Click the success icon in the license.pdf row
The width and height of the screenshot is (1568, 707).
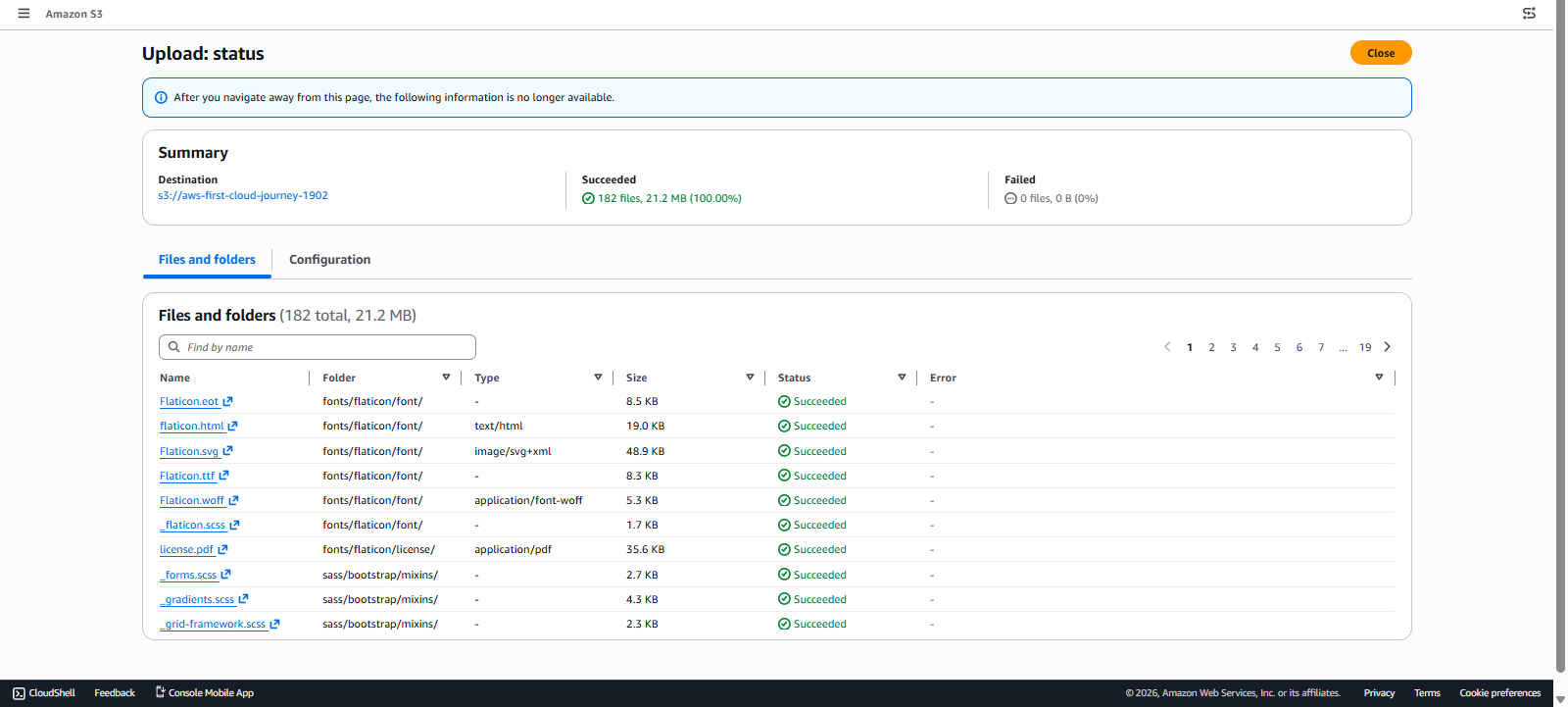pos(784,550)
